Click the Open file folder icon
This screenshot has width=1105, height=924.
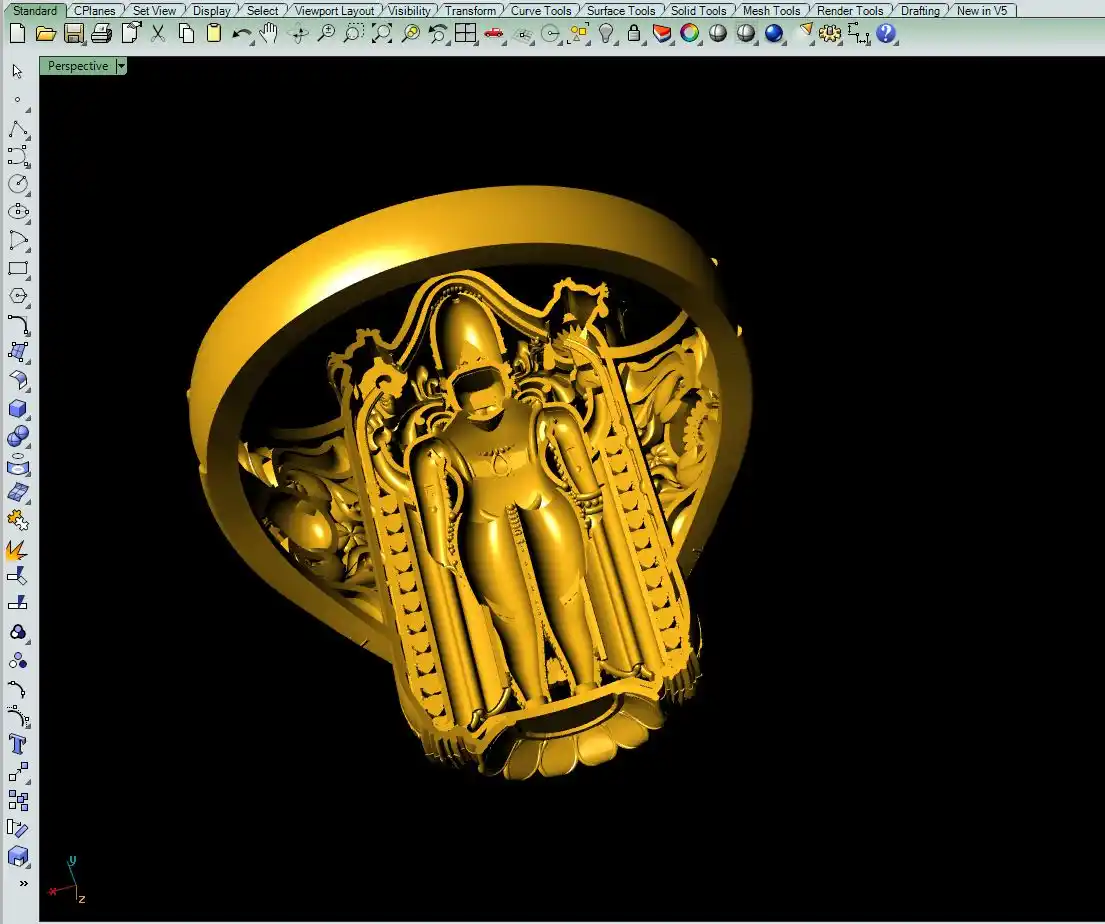(45, 33)
